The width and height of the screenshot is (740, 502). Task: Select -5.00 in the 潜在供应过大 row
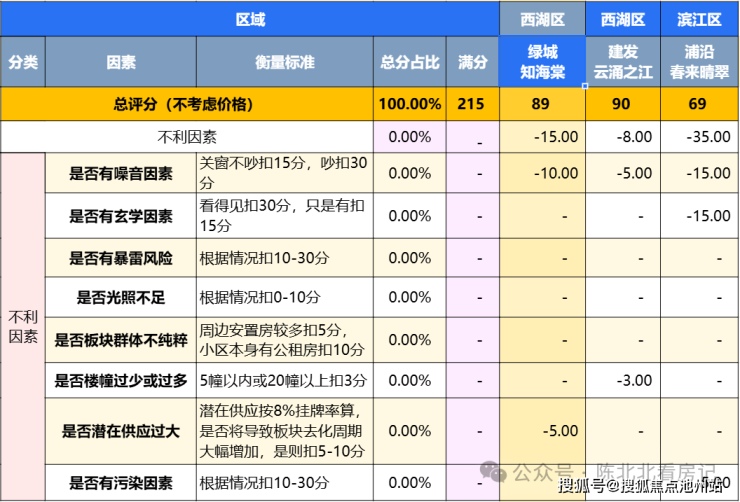542,431
